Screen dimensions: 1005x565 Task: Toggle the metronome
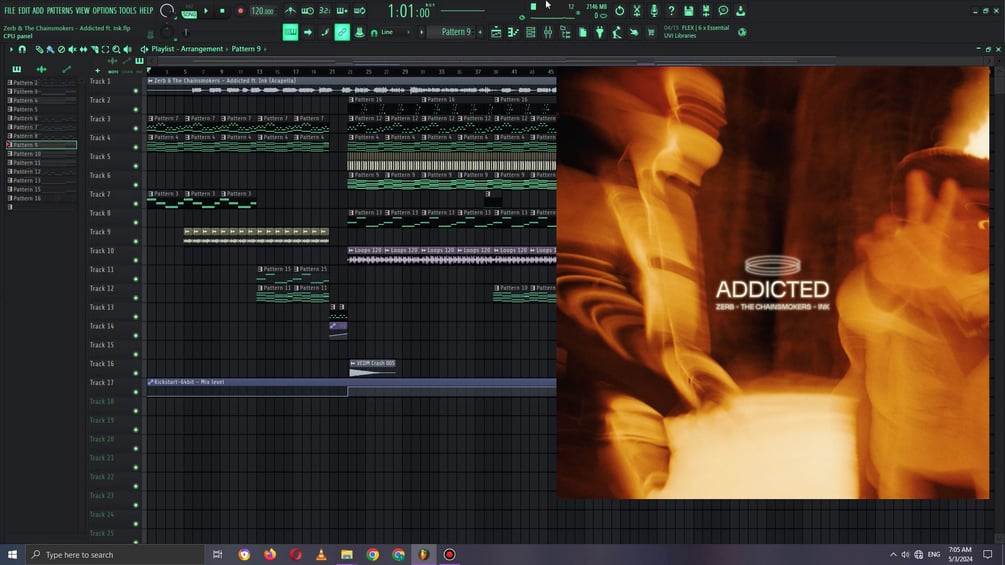pos(290,11)
